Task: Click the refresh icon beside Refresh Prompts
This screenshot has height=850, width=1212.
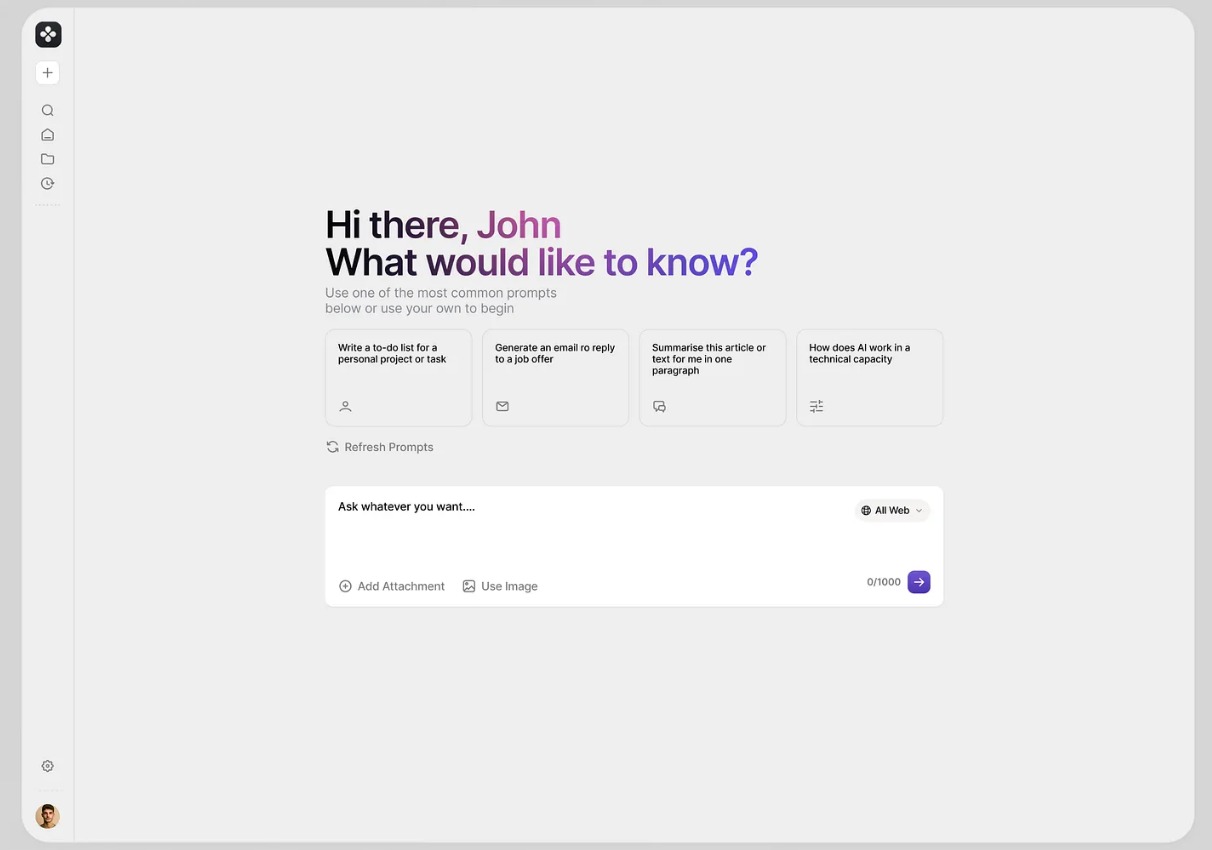Action: (332, 447)
